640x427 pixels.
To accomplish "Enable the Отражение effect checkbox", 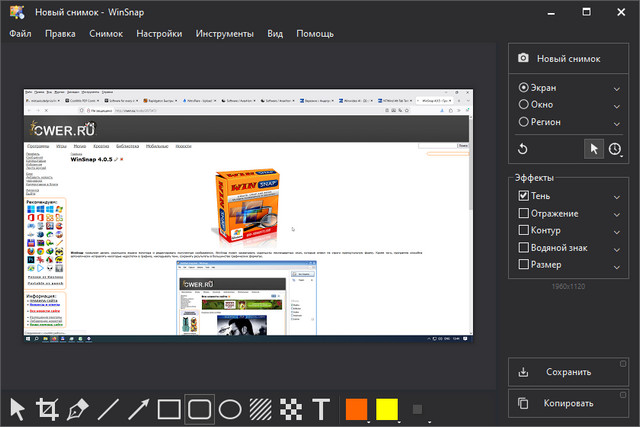I will 524,213.
